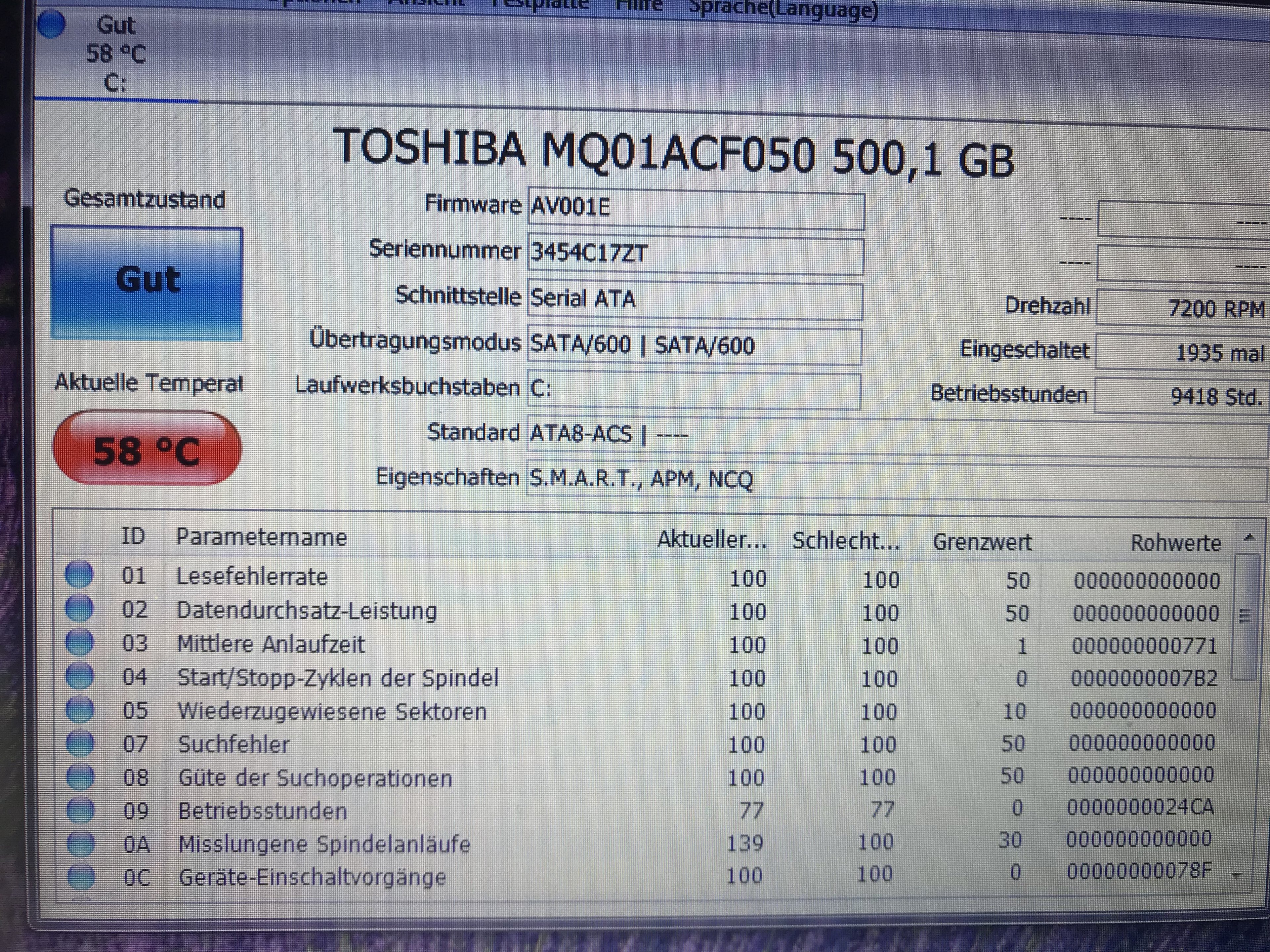Click status circle for Suchfehler row

coord(80,744)
